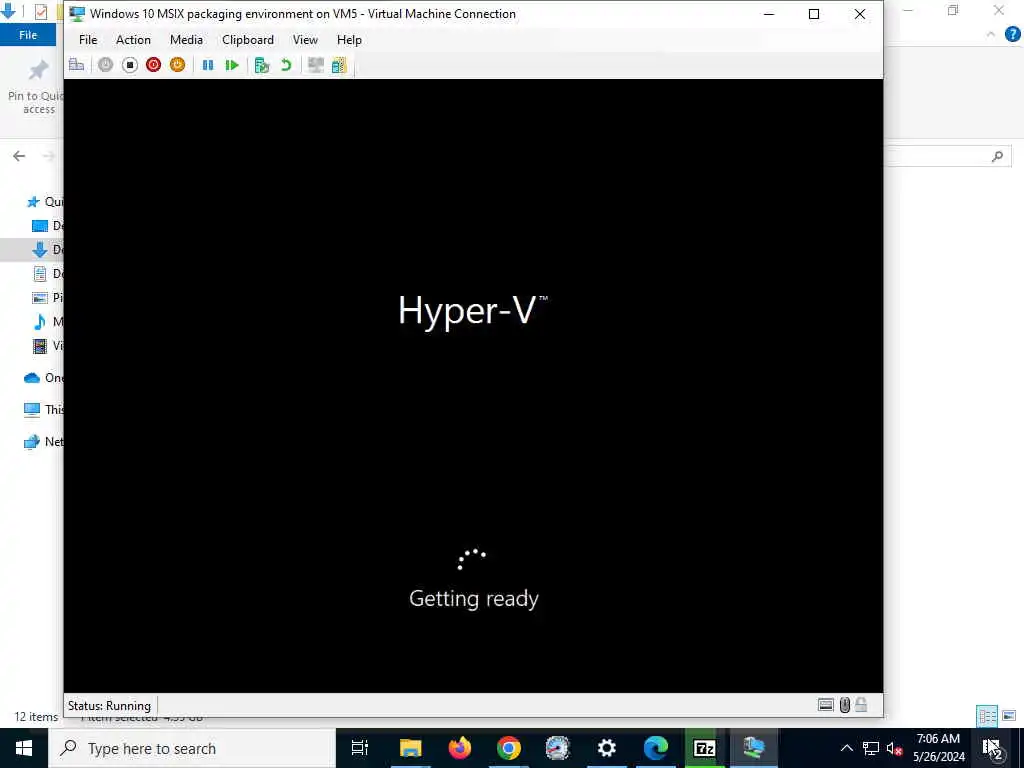Show hidden system tray icons
Viewport: 1024px width, 768px height.
pyautogui.click(x=846, y=748)
